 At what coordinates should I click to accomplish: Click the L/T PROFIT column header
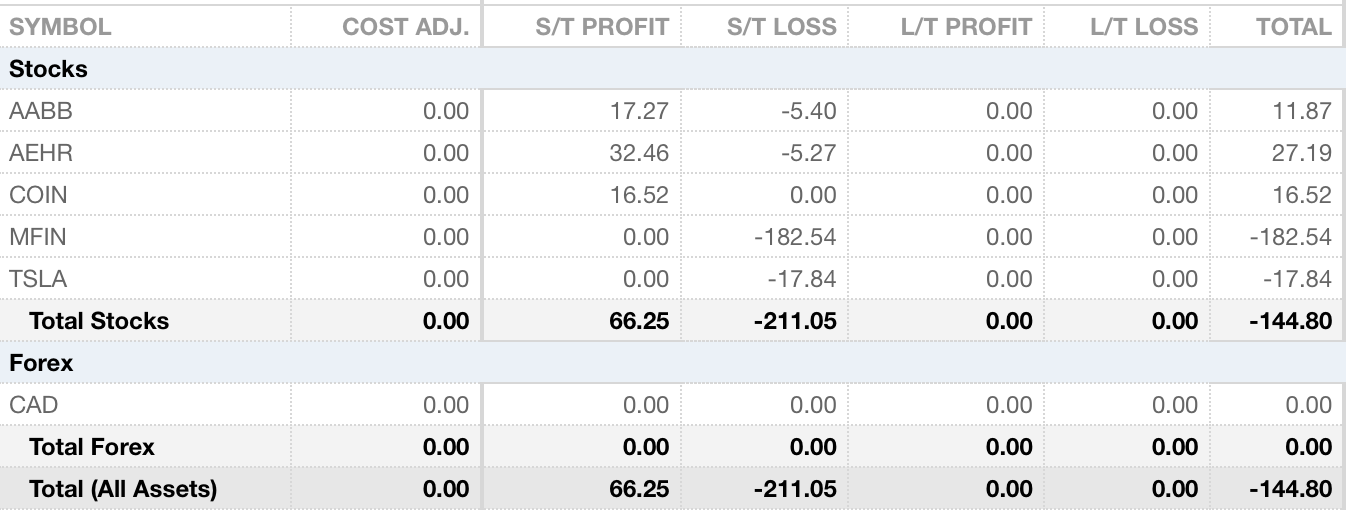965,27
